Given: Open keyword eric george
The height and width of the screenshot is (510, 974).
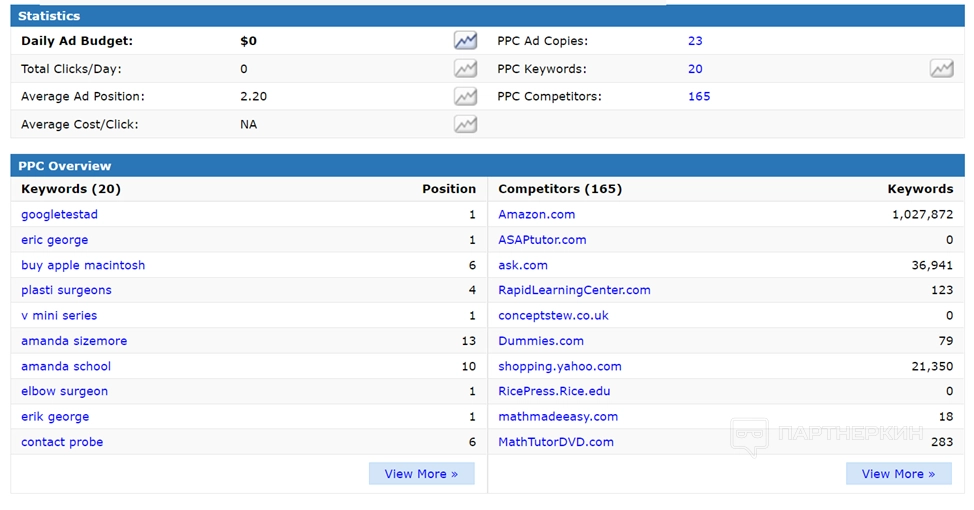Looking at the screenshot, I should (x=55, y=240).
